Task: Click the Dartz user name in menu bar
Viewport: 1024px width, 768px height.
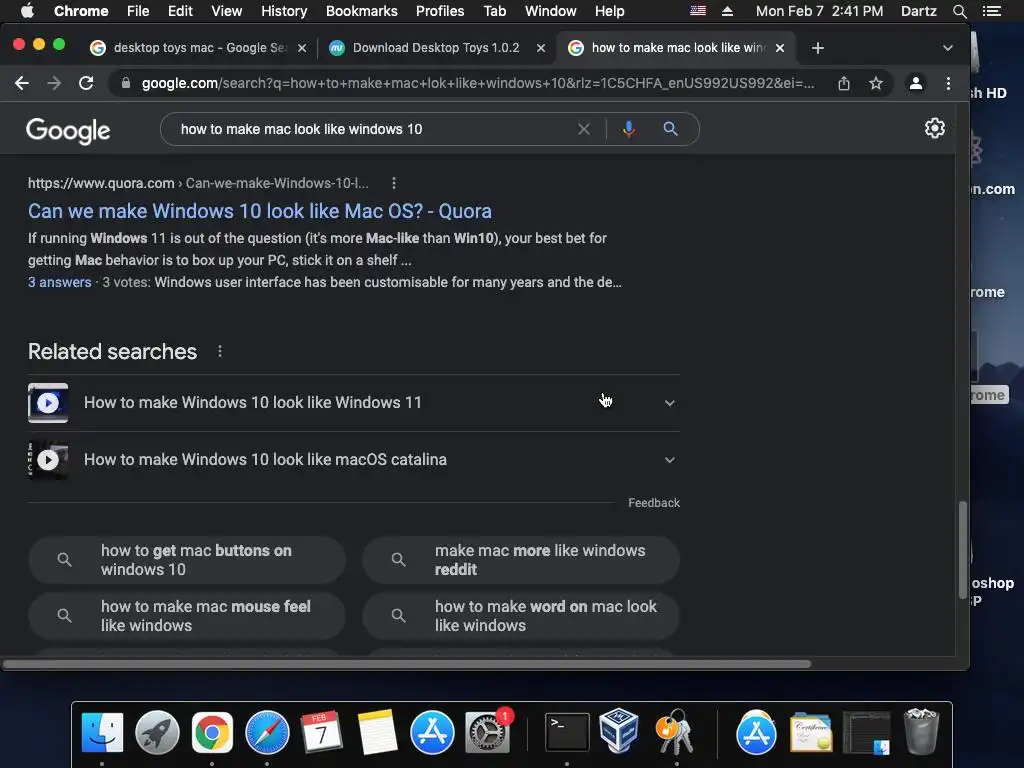Action: click(x=918, y=11)
